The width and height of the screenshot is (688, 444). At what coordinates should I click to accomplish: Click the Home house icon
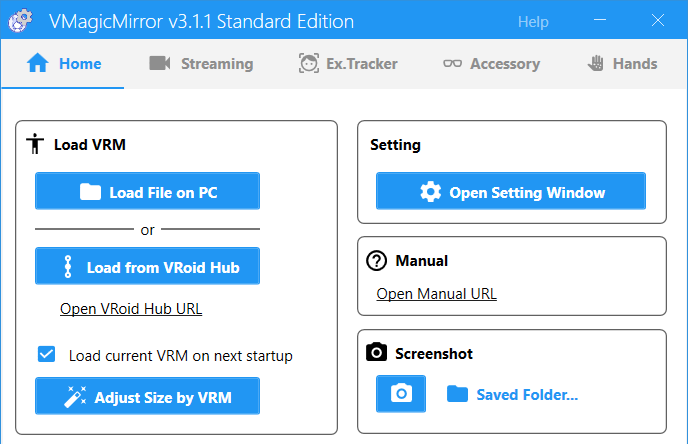38,63
